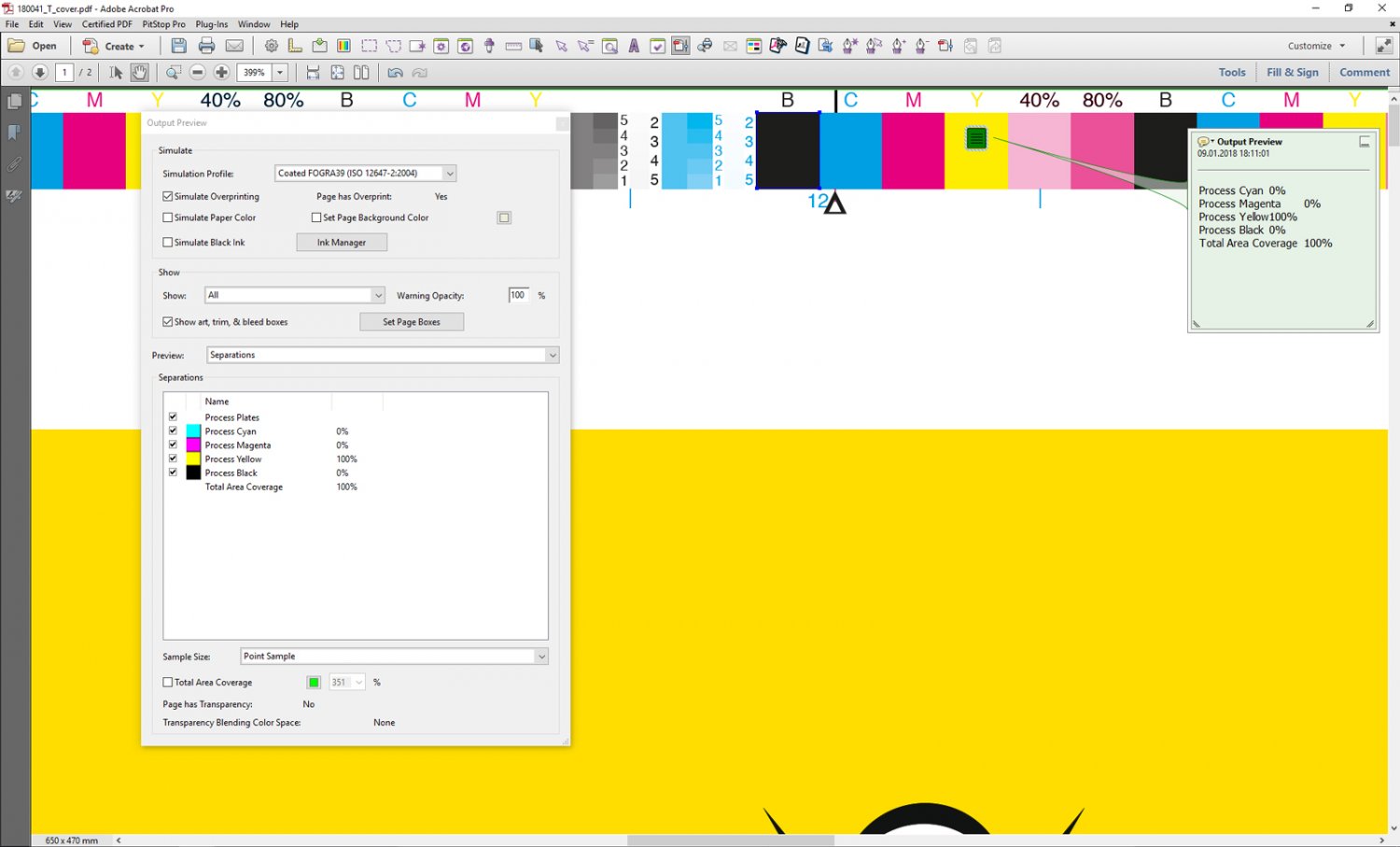The width and height of the screenshot is (1400, 847).
Task: Open the Show dropdown set to All
Action: tap(295, 295)
